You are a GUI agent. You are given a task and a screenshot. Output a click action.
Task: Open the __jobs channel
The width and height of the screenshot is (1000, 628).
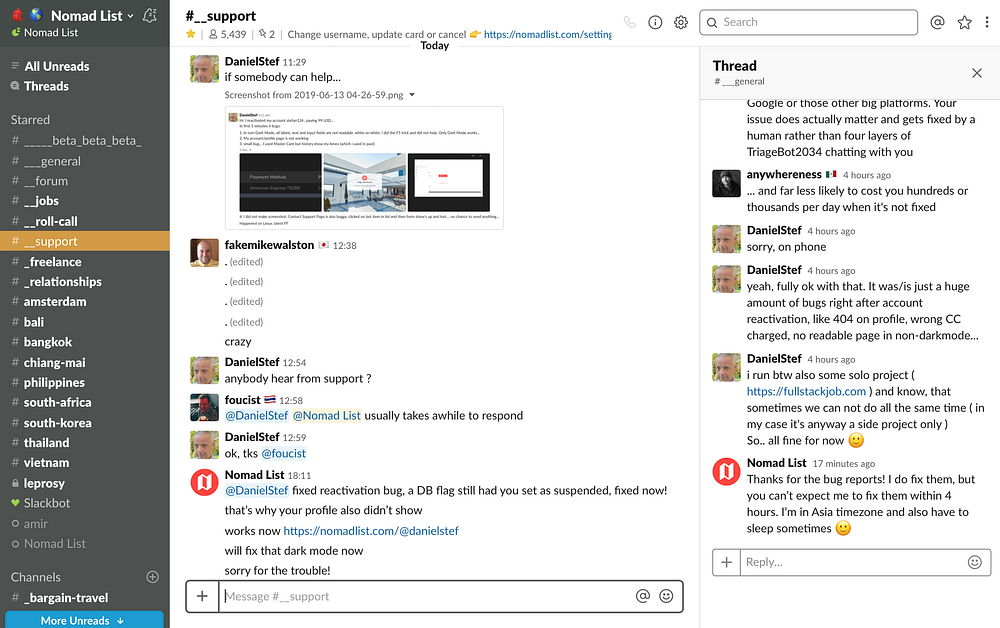(85, 201)
